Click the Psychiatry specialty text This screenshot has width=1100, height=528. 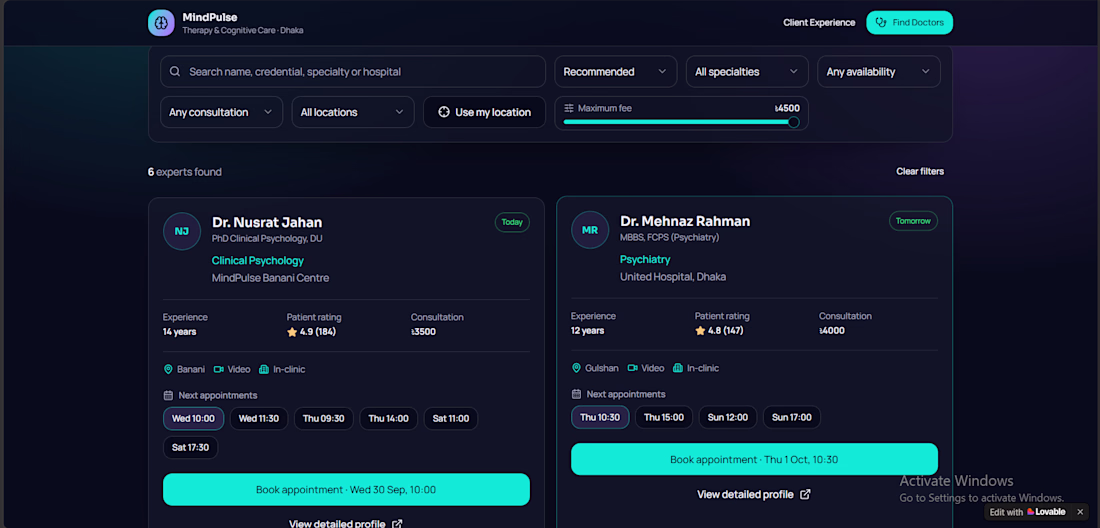coord(645,259)
